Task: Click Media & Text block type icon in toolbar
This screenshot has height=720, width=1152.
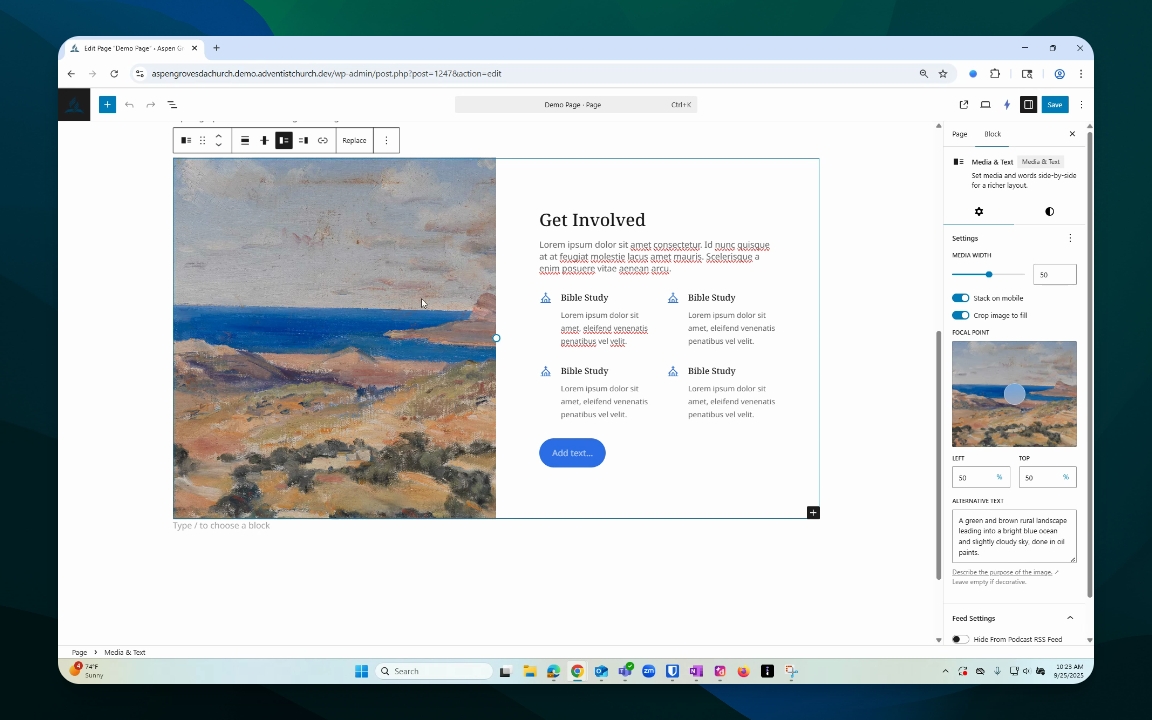Action: (186, 140)
